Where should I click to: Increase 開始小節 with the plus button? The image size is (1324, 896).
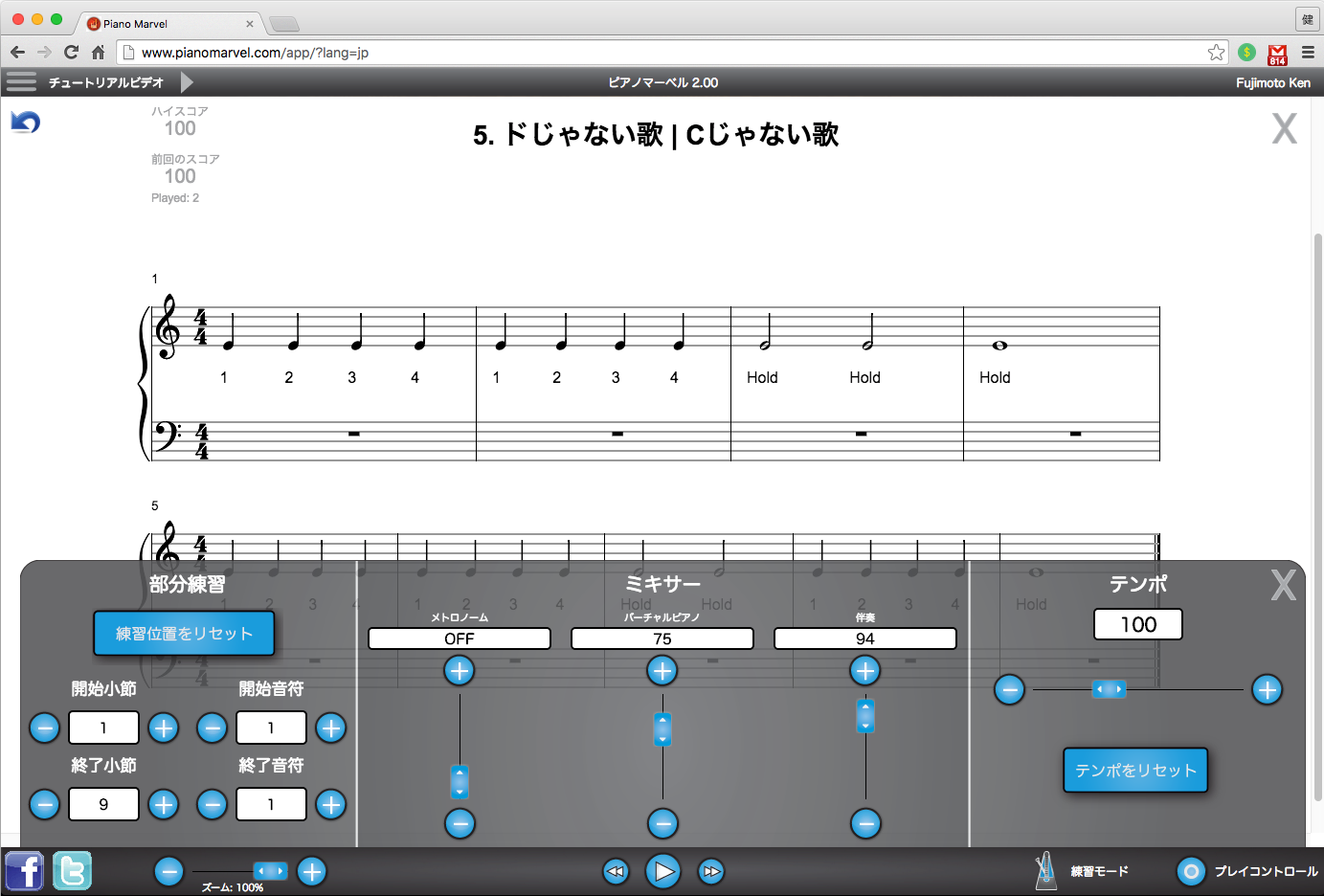tap(164, 728)
